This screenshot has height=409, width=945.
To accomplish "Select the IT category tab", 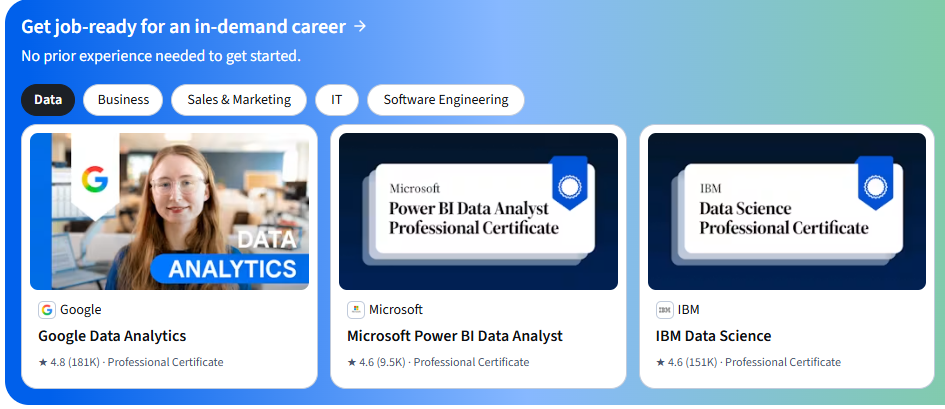I will (x=336, y=100).
